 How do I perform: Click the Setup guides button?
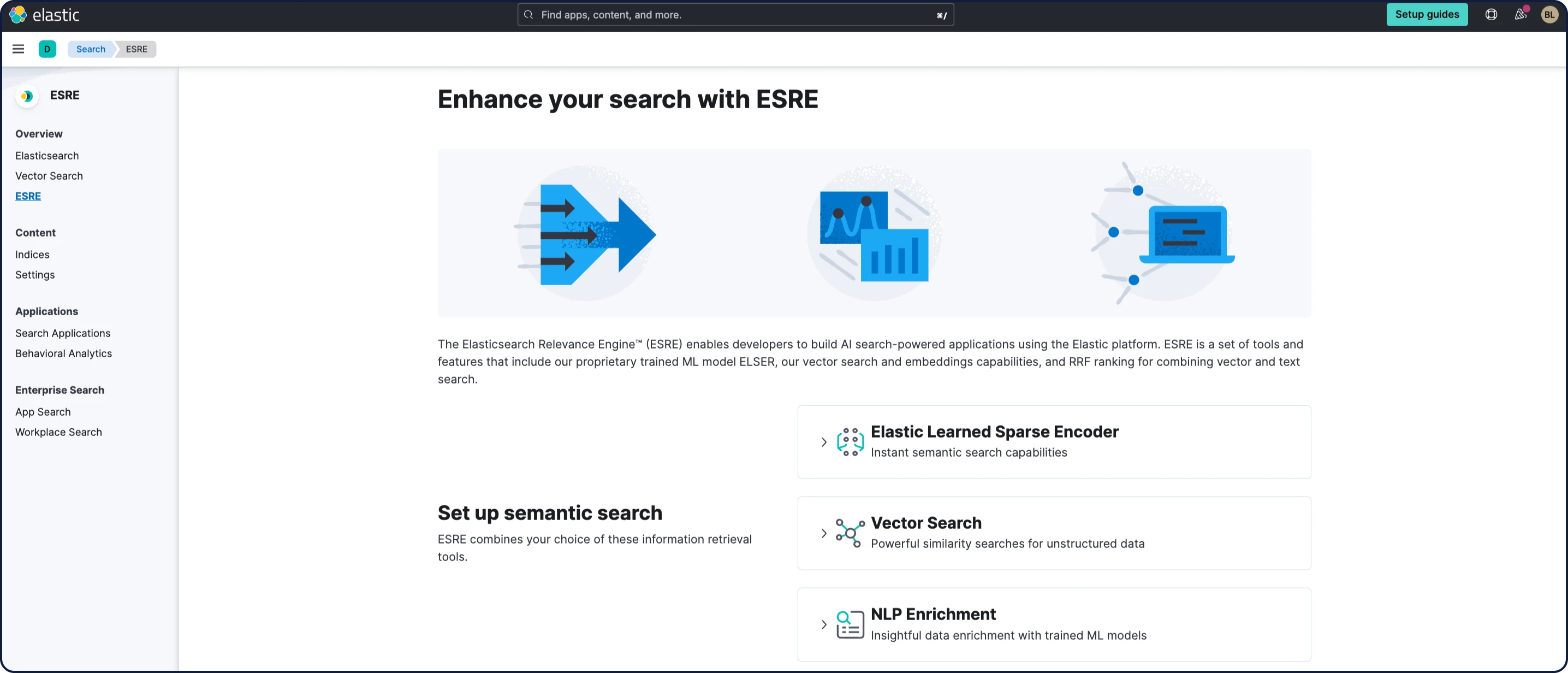pos(1427,15)
